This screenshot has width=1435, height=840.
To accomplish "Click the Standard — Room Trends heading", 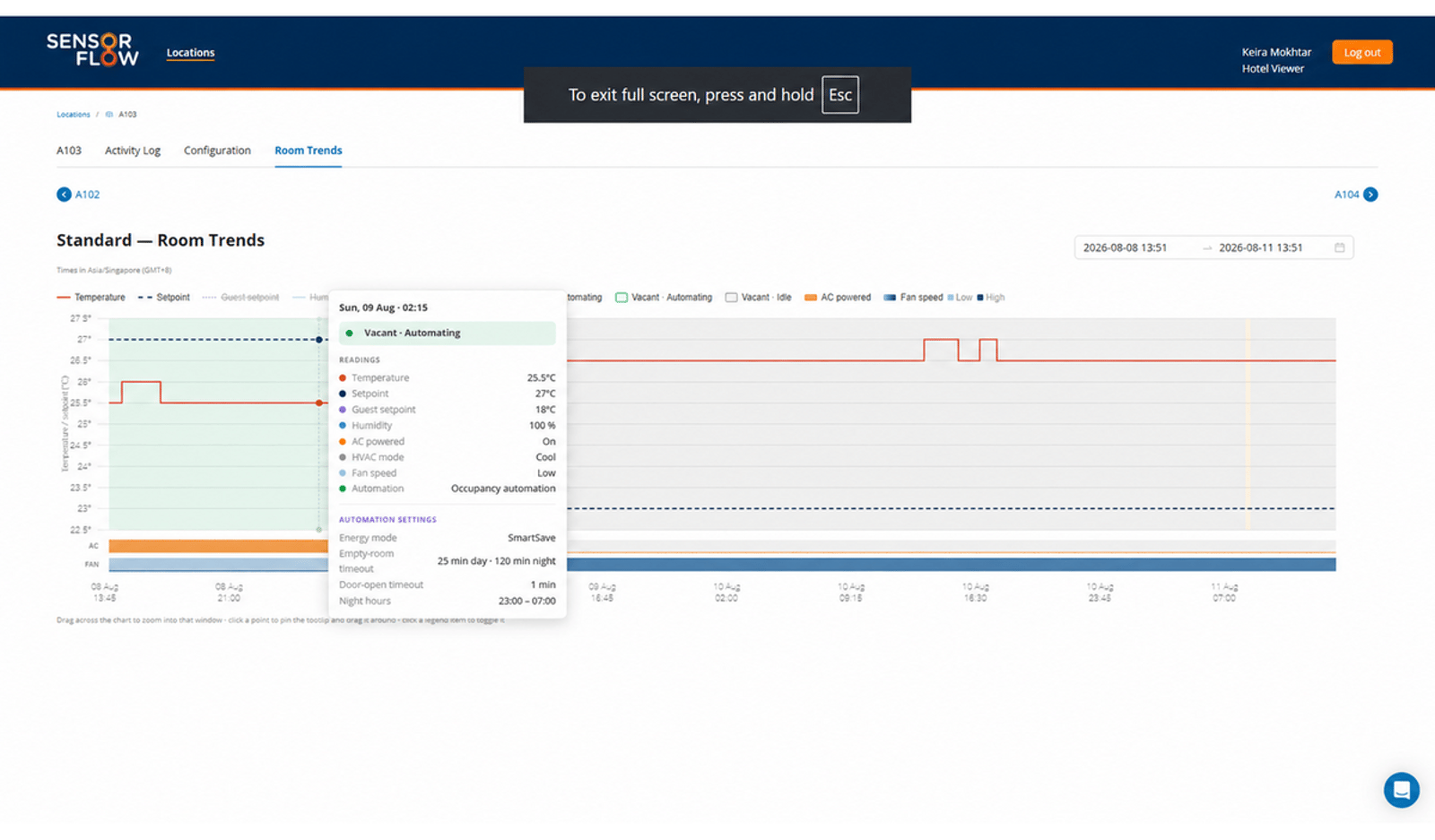I will point(161,241).
